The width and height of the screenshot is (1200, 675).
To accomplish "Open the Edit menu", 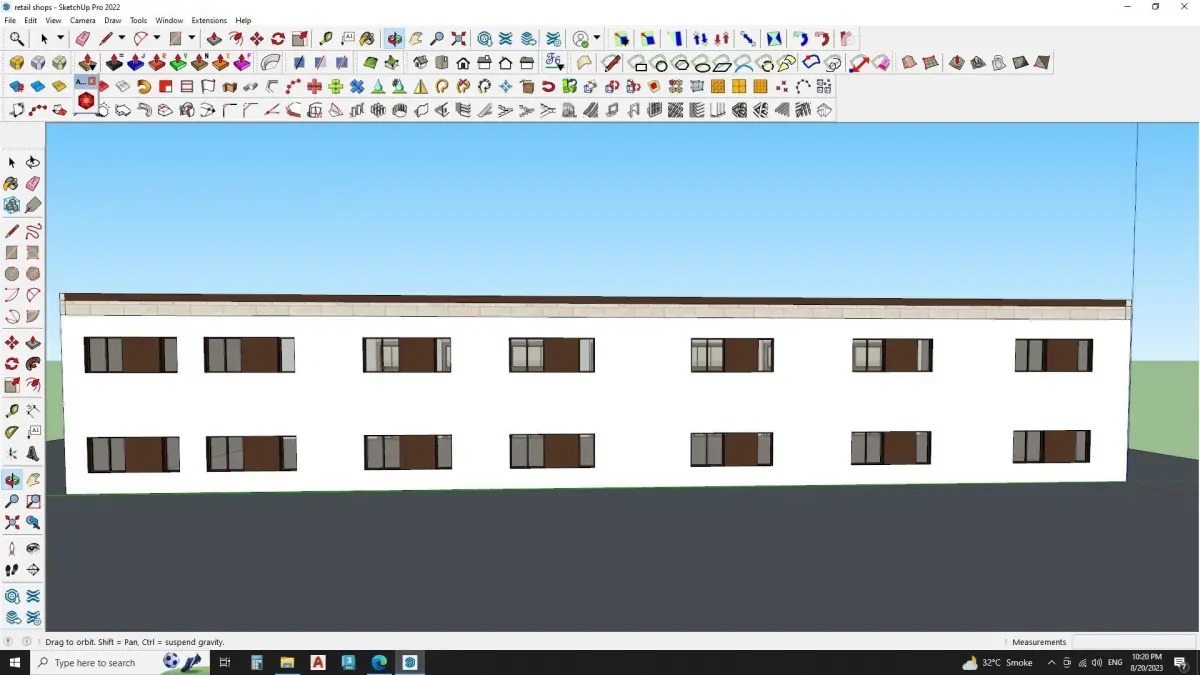I will pos(31,20).
